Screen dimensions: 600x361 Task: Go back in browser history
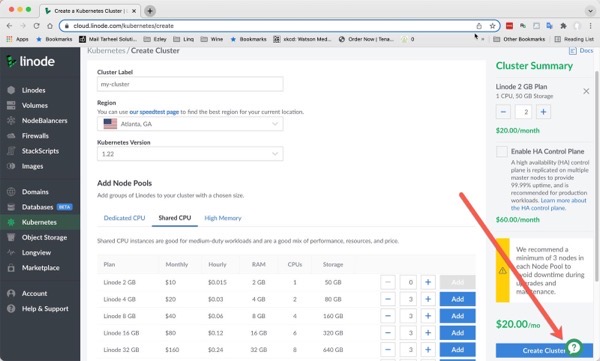point(10,26)
